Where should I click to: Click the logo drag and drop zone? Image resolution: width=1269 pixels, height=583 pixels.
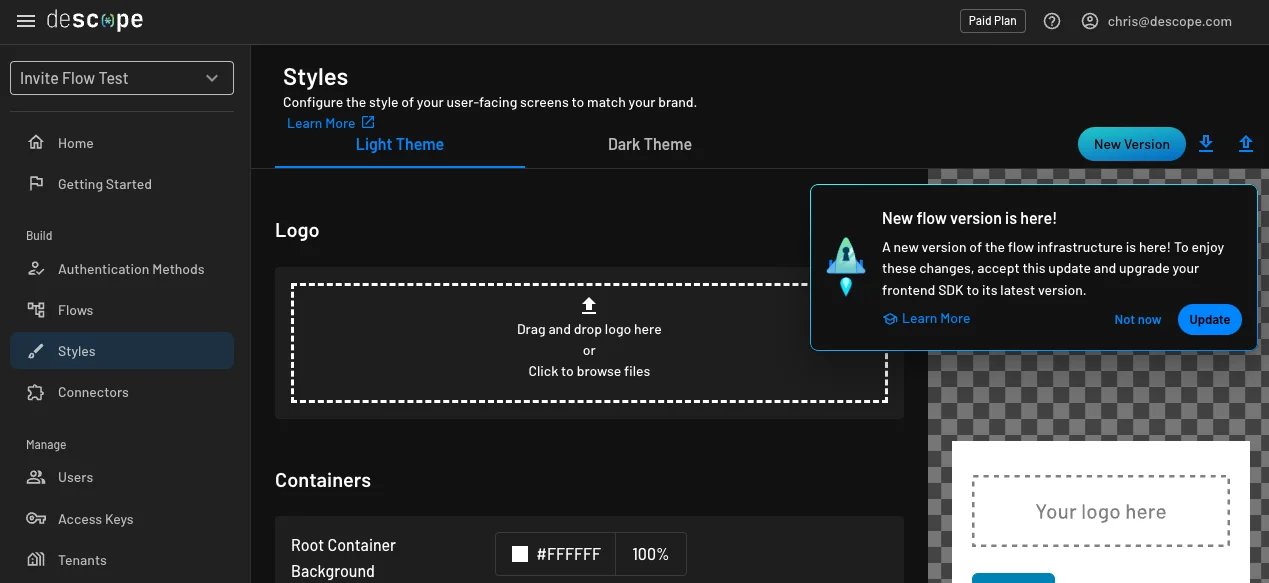(x=589, y=343)
